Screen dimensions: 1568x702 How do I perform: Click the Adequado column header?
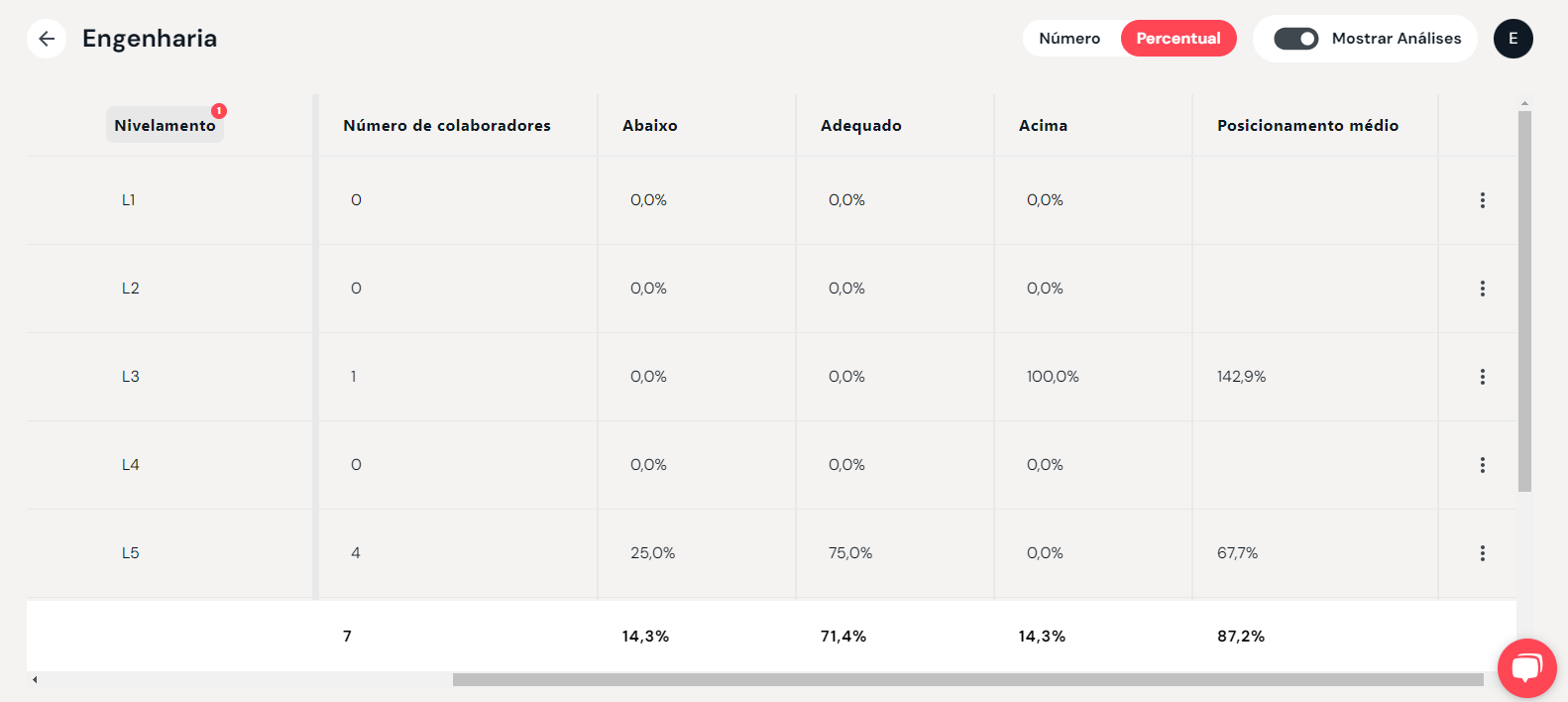(x=861, y=126)
